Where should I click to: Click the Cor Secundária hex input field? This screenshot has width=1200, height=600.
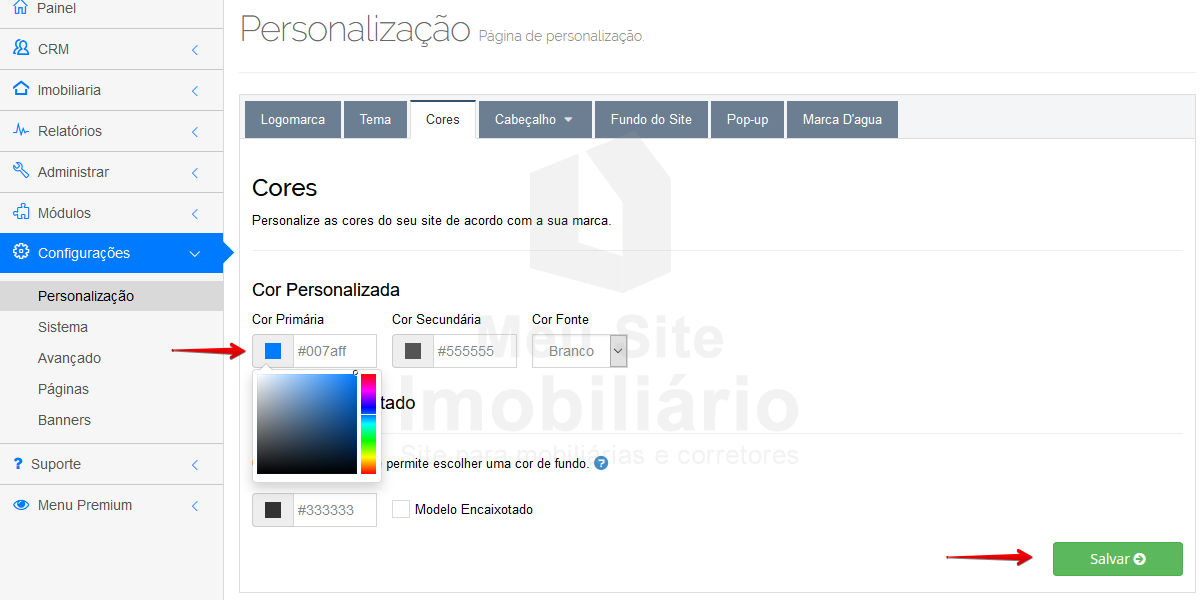[474, 351]
